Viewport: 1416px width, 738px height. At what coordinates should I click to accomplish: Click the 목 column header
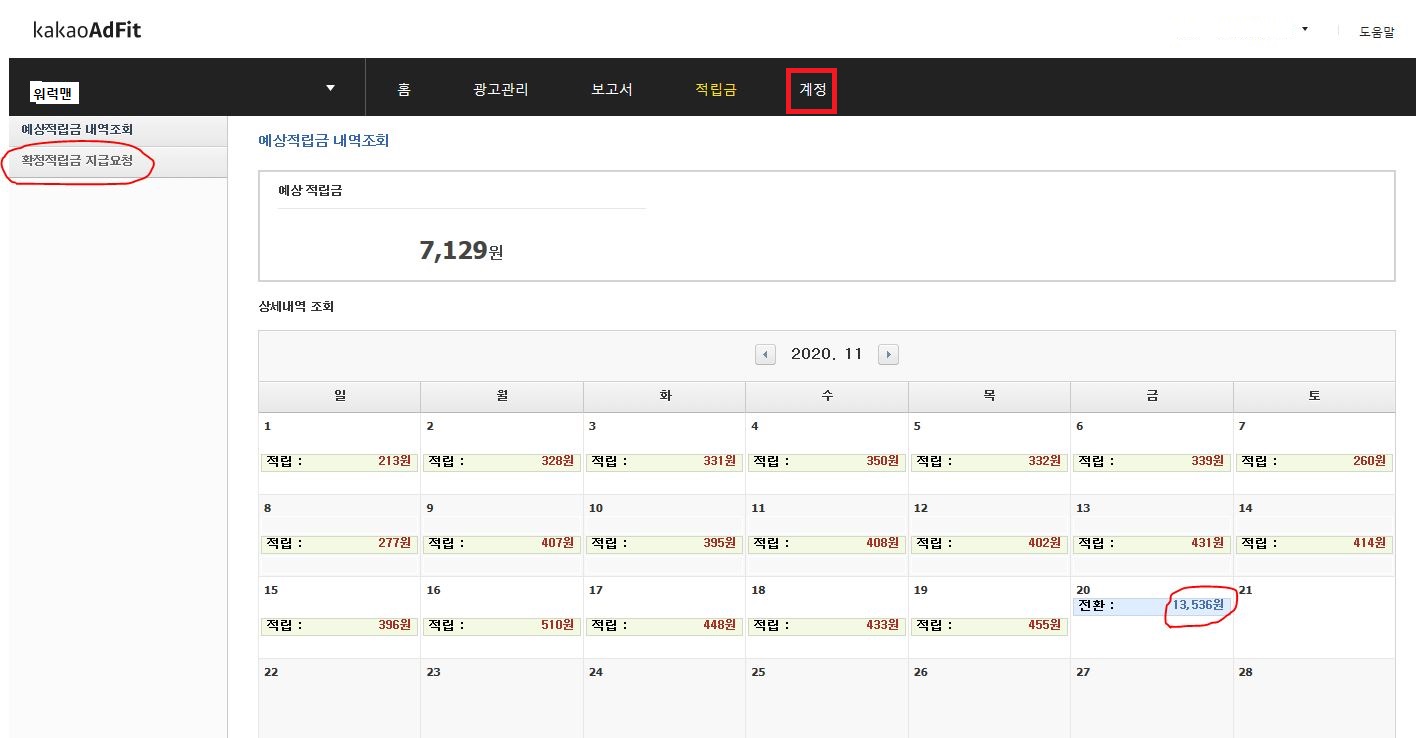(989, 396)
